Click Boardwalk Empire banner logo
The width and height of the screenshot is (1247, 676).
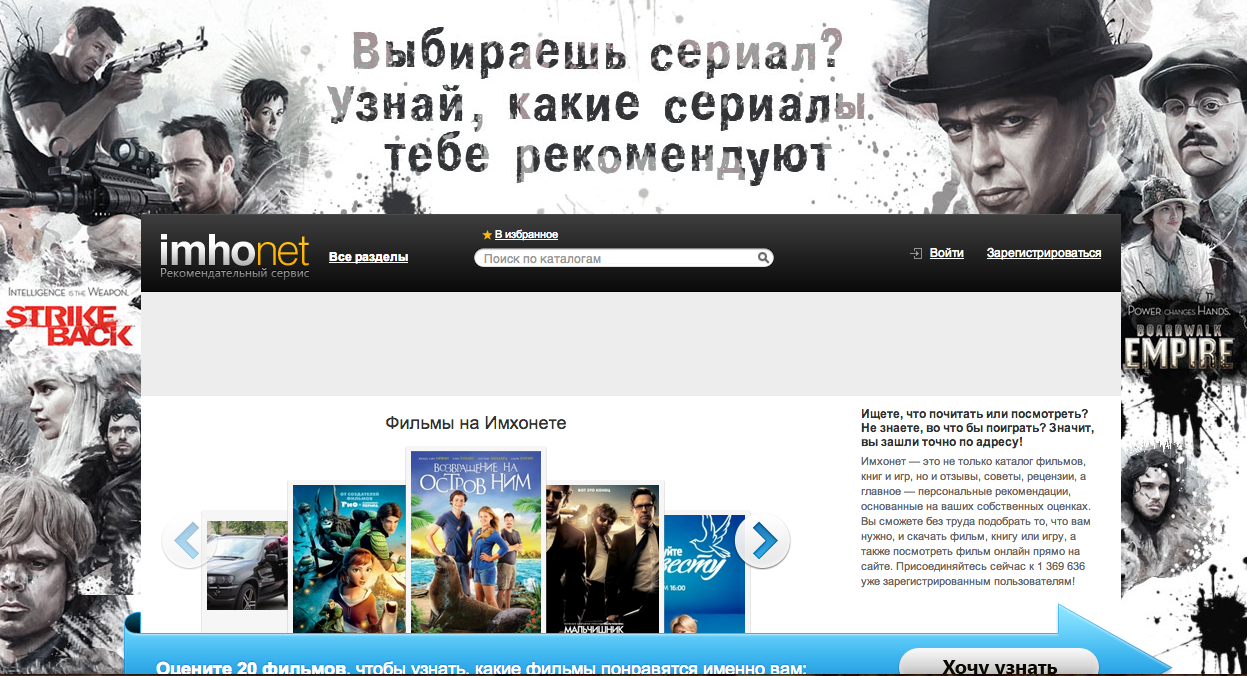coord(1179,346)
